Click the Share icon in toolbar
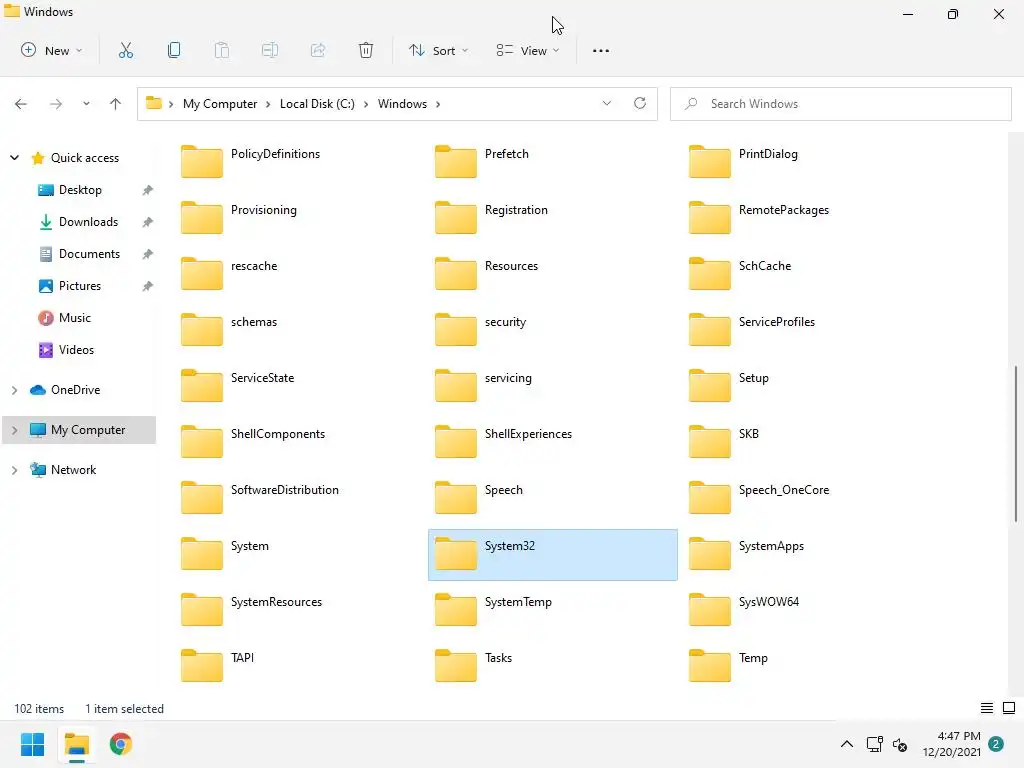The width and height of the screenshot is (1024, 768). tap(318, 50)
